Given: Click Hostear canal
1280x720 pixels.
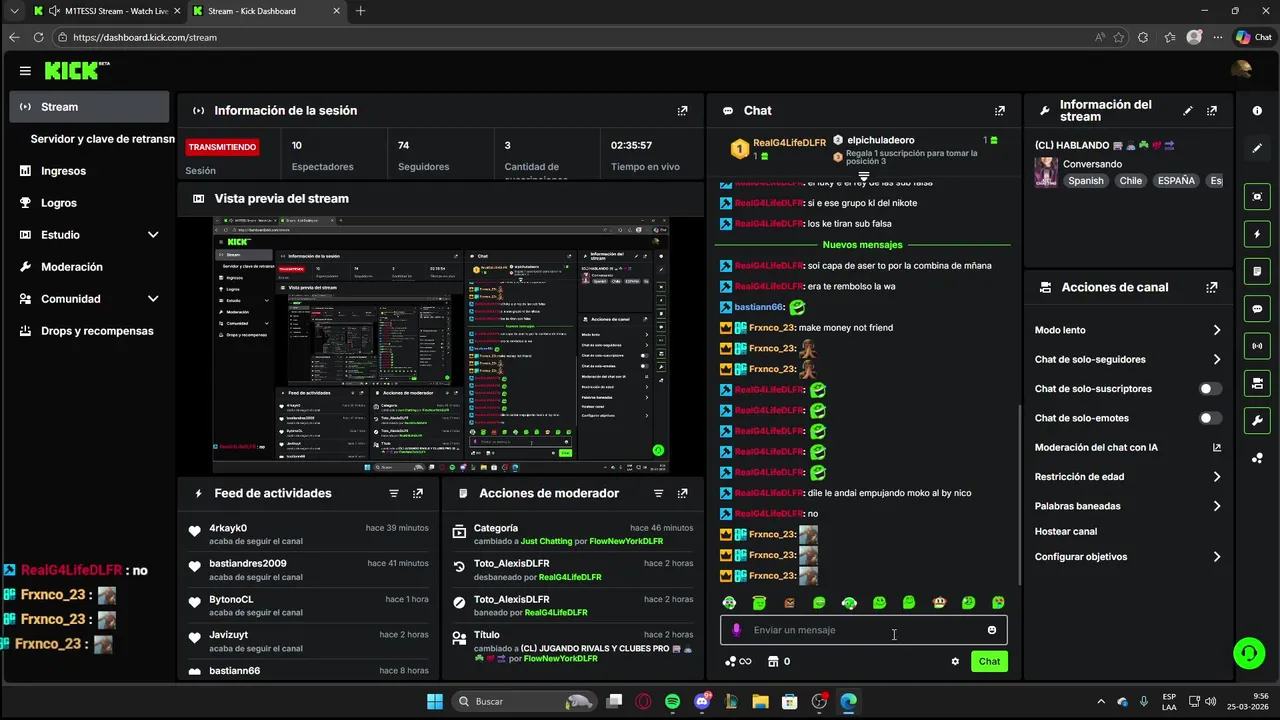Looking at the screenshot, I should click(1066, 532).
